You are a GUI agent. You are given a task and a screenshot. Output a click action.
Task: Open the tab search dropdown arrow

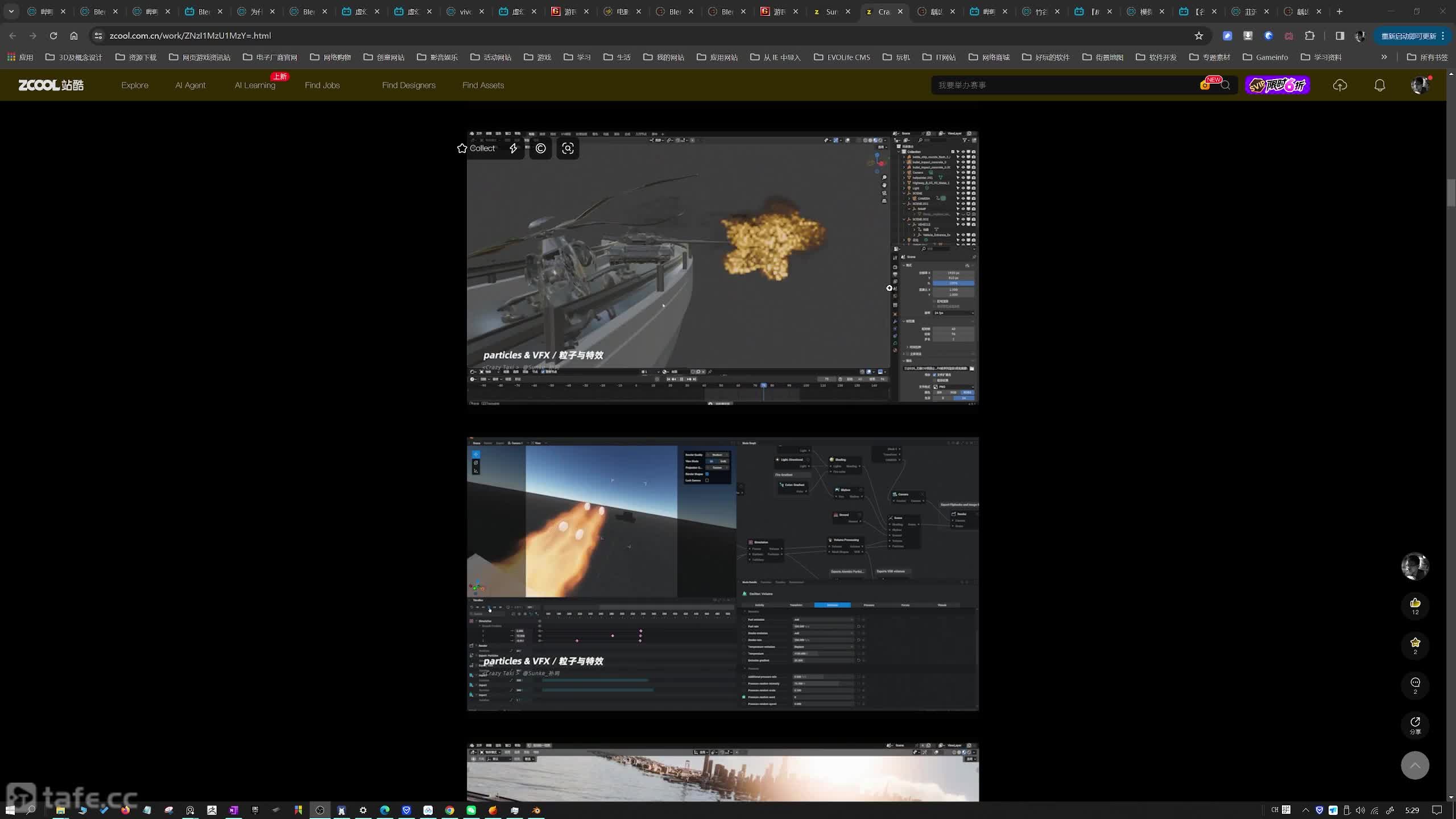[11, 11]
